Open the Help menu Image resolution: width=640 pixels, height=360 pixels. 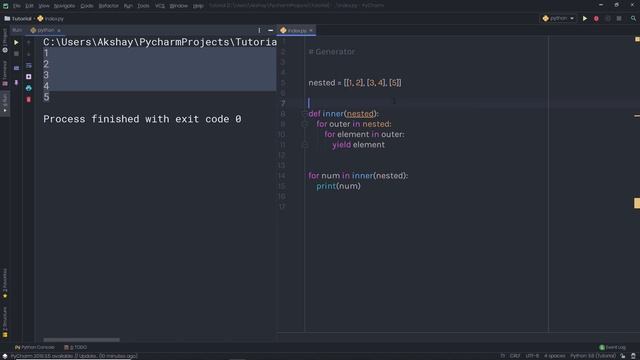198,6
